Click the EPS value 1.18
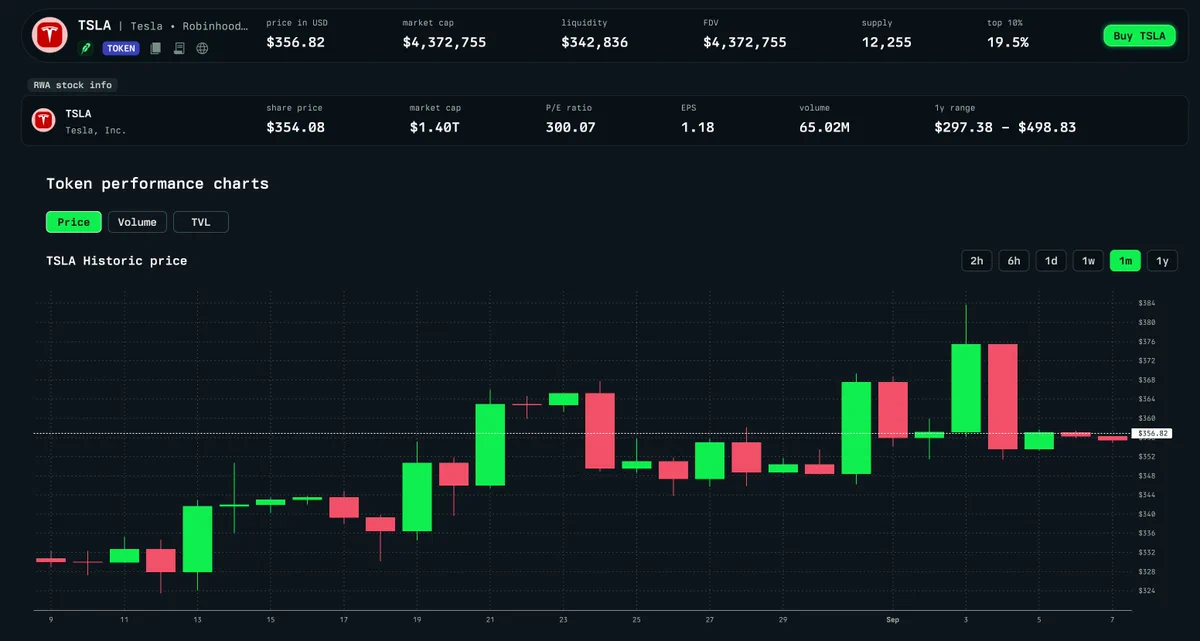This screenshot has height=641, width=1200. pos(697,127)
